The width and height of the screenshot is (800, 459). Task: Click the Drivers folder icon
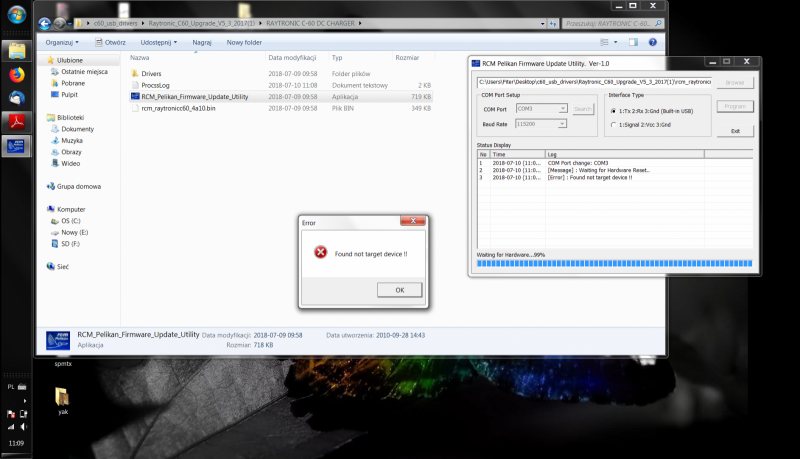click(135, 74)
